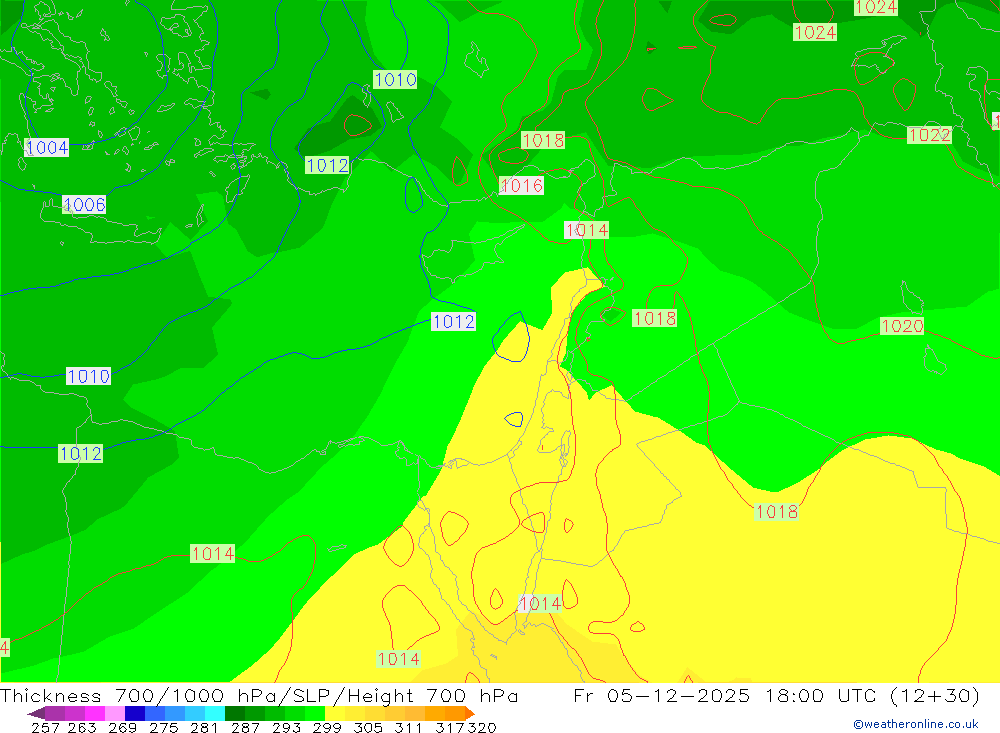This screenshot has width=1000, height=733.
Task: Click the 18:00 UTC time text
Action: pyautogui.click(x=823, y=695)
